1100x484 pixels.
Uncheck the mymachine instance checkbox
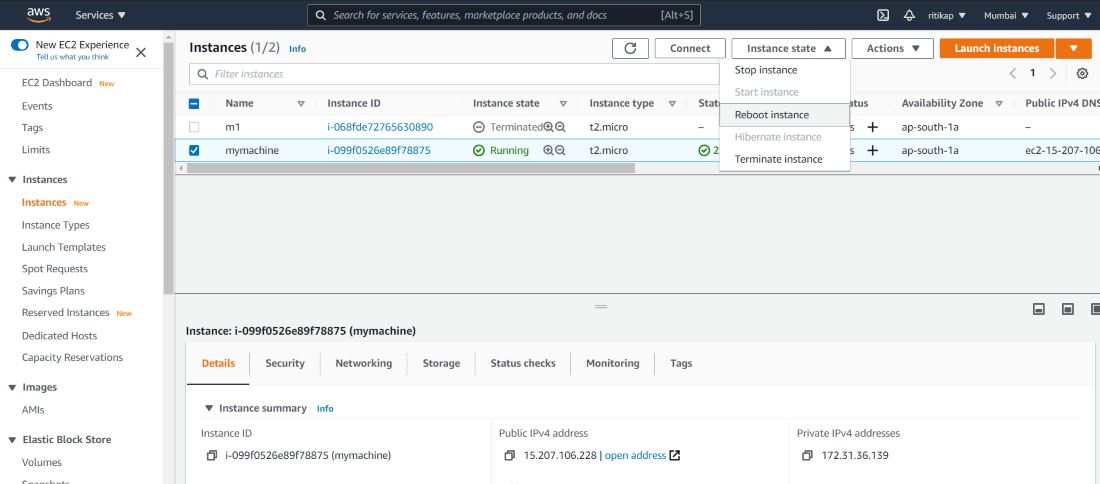(x=194, y=150)
